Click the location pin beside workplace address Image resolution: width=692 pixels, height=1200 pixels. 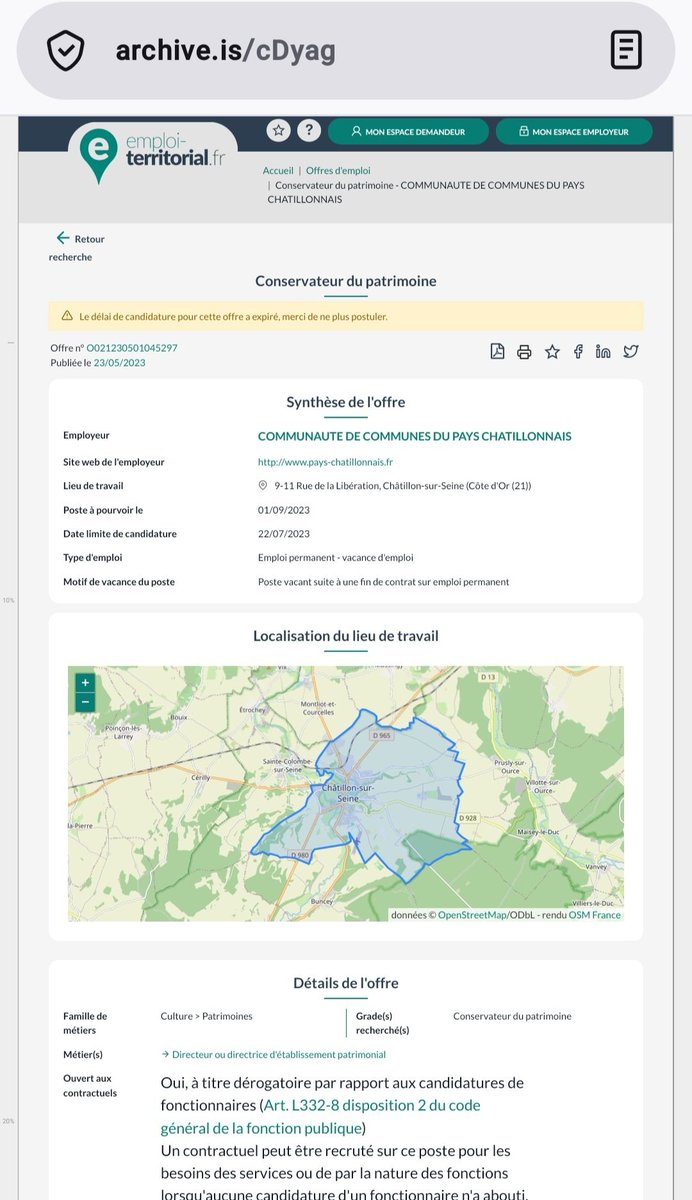pos(263,486)
